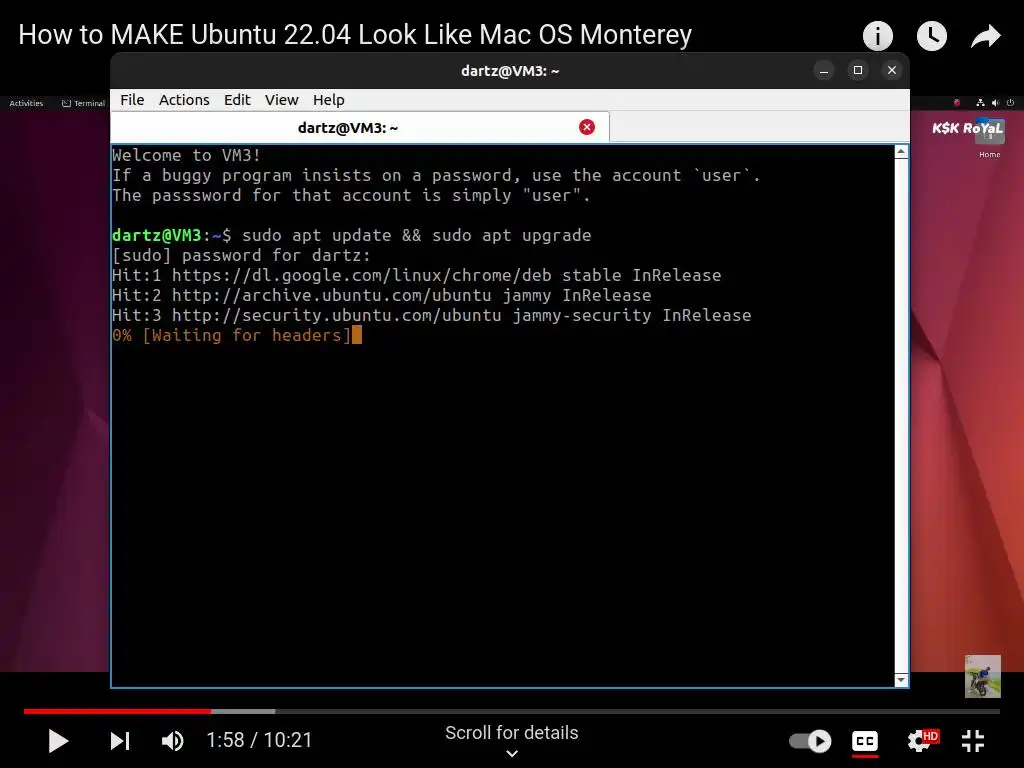Play the video
The image size is (1024, 768).
58,741
